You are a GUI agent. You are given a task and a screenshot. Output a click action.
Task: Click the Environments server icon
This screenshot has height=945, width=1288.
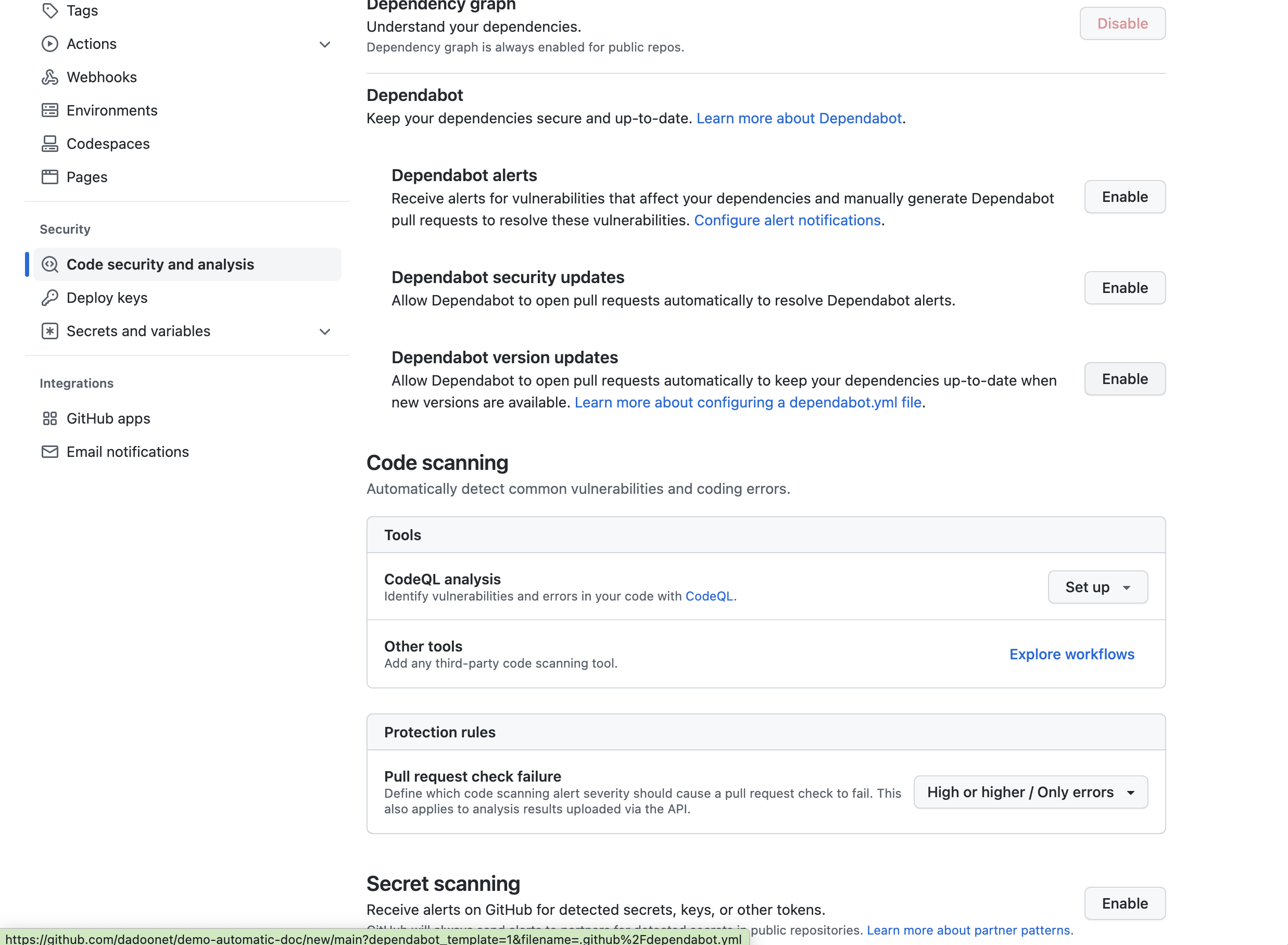point(50,110)
